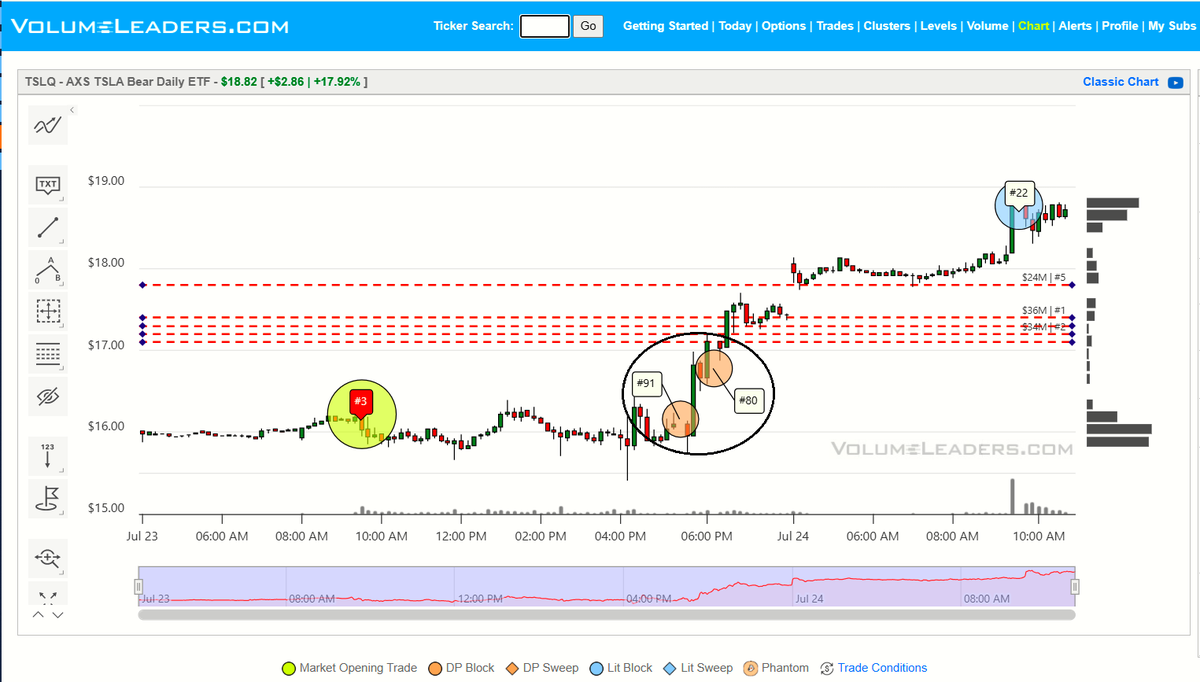The width and height of the screenshot is (1200, 682).
Task: Click the right handle of range navigator
Action: (x=1075, y=587)
